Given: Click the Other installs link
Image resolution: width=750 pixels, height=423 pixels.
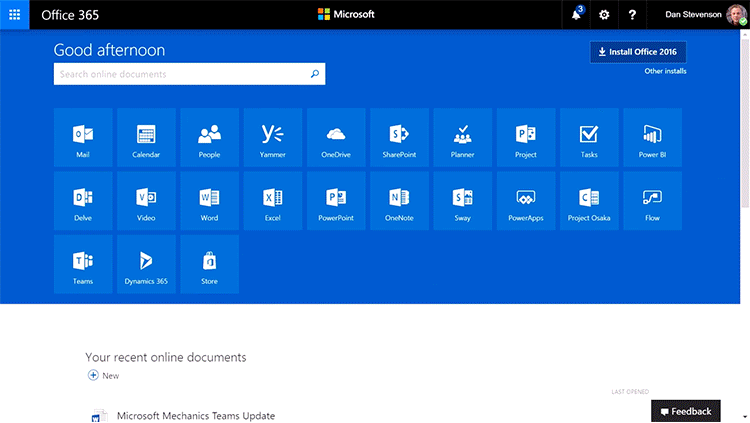Looking at the screenshot, I should click(665, 71).
